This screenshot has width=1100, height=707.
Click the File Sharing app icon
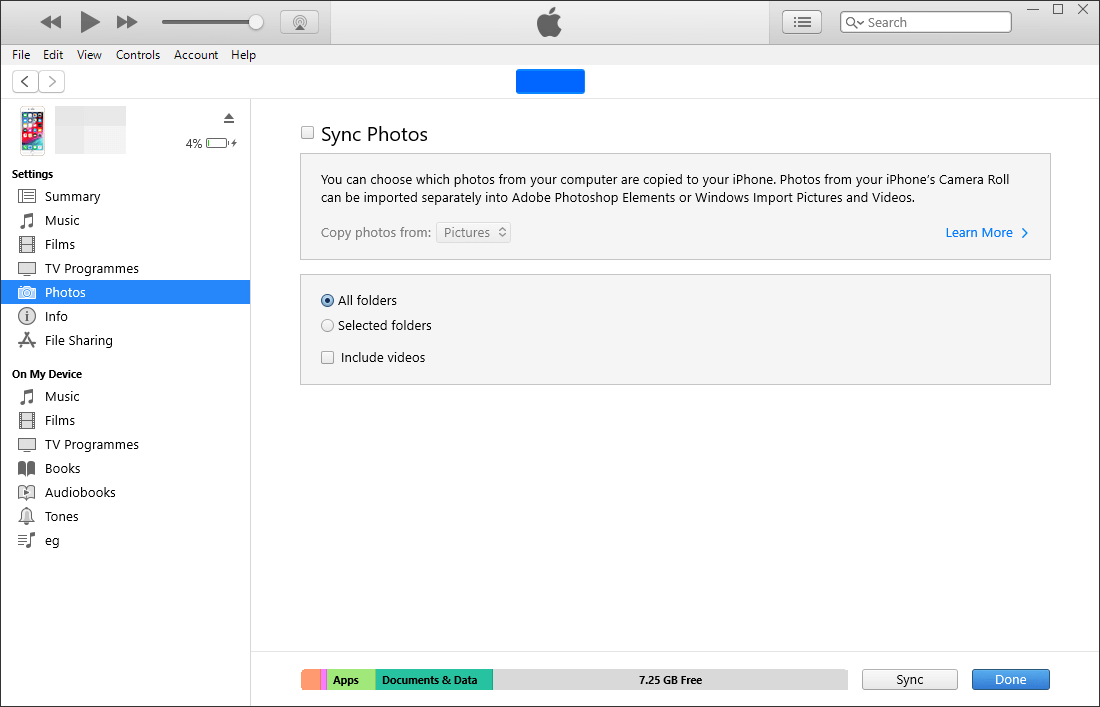point(27,340)
